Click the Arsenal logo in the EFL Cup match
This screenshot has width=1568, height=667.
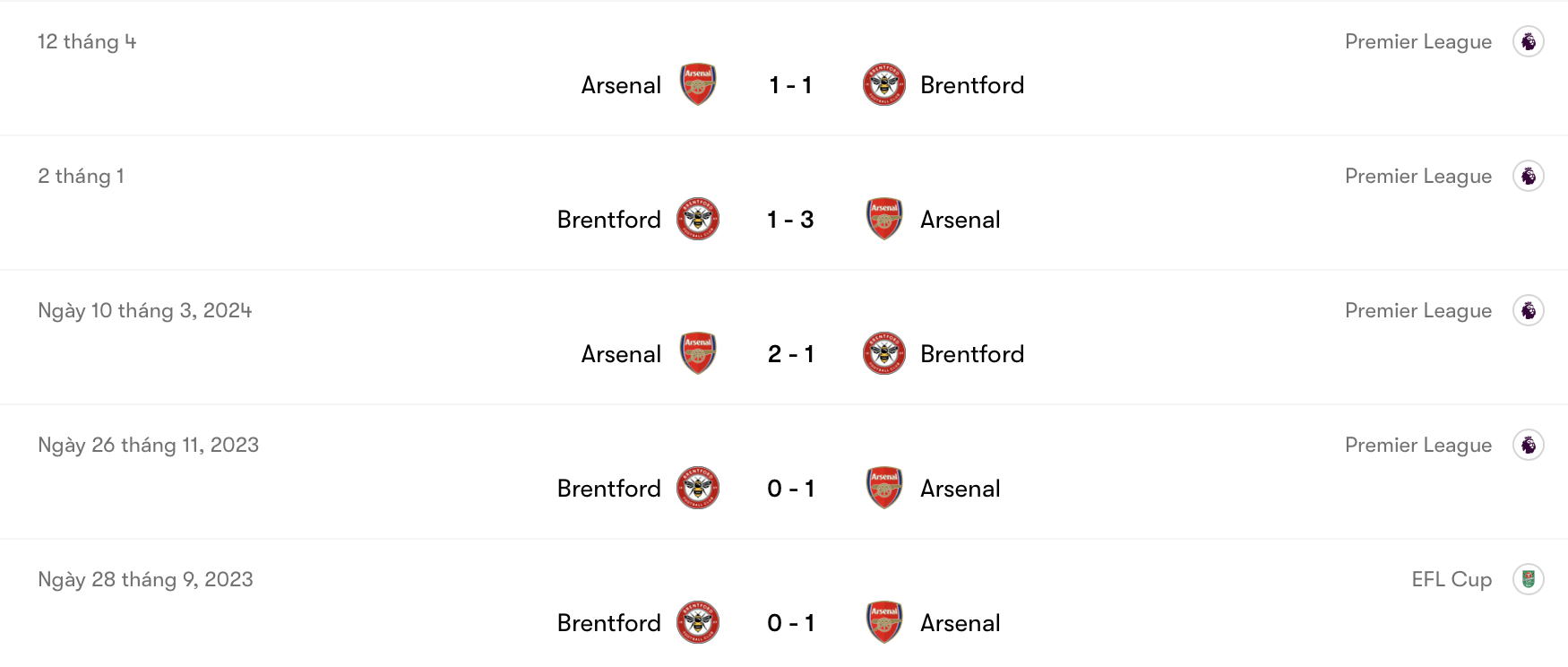tap(884, 622)
